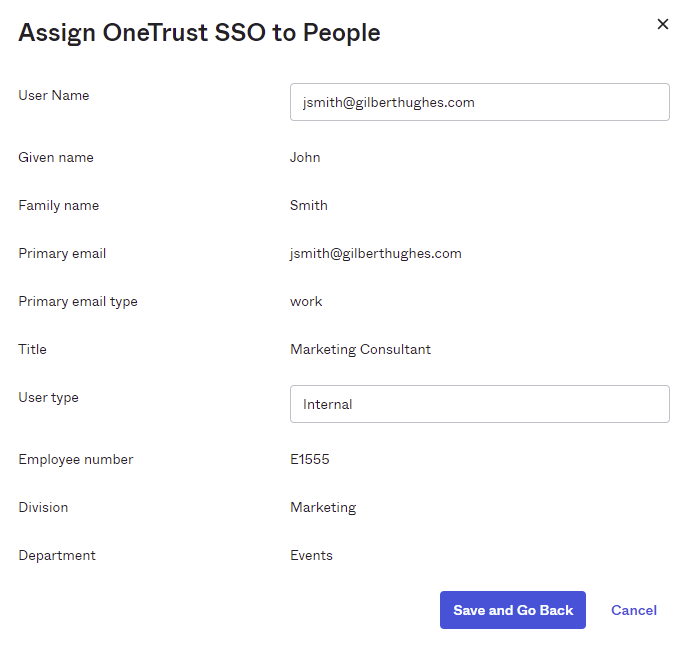Click the Family name label

[x=59, y=205]
